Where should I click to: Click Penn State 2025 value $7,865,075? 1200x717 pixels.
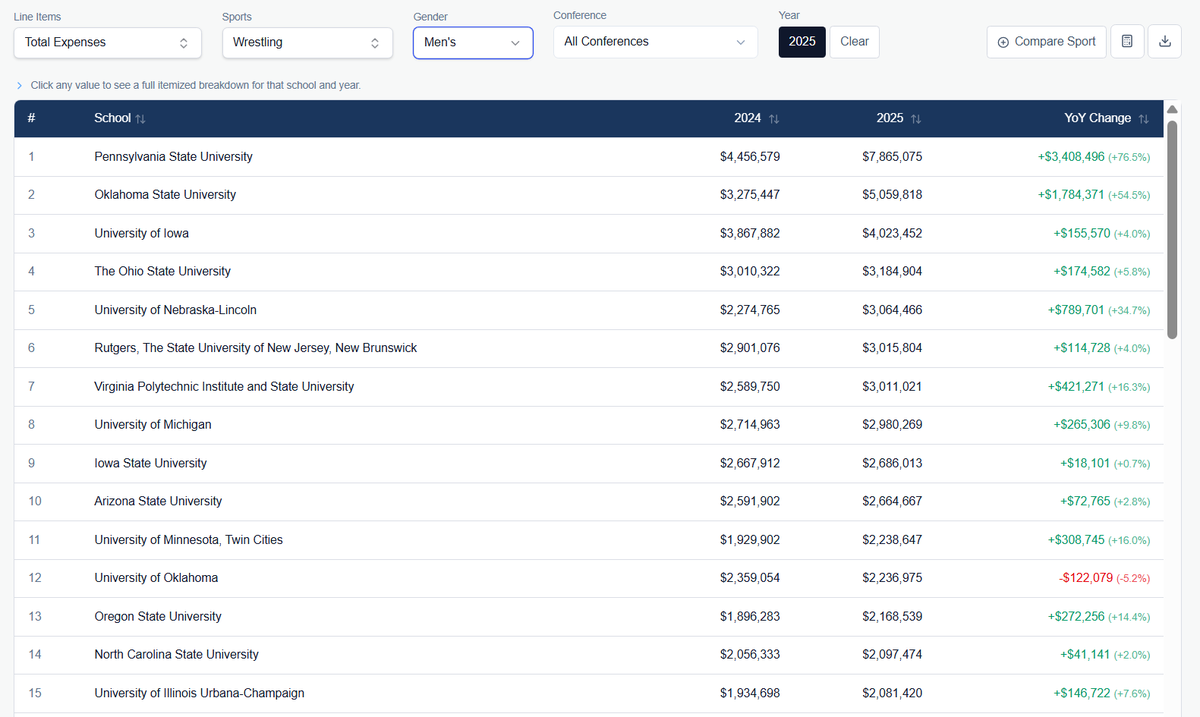[892, 156]
